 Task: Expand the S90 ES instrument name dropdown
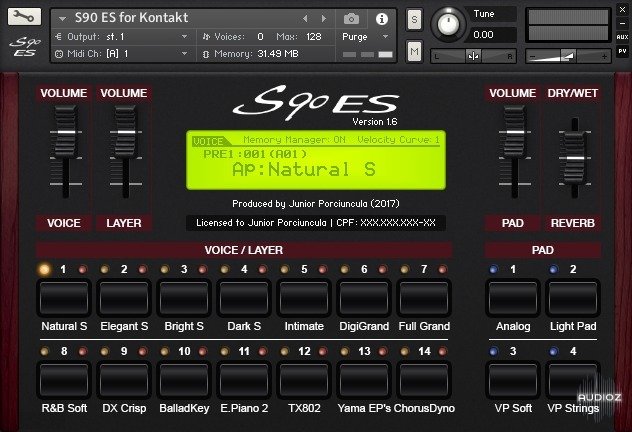click(63, 18)
